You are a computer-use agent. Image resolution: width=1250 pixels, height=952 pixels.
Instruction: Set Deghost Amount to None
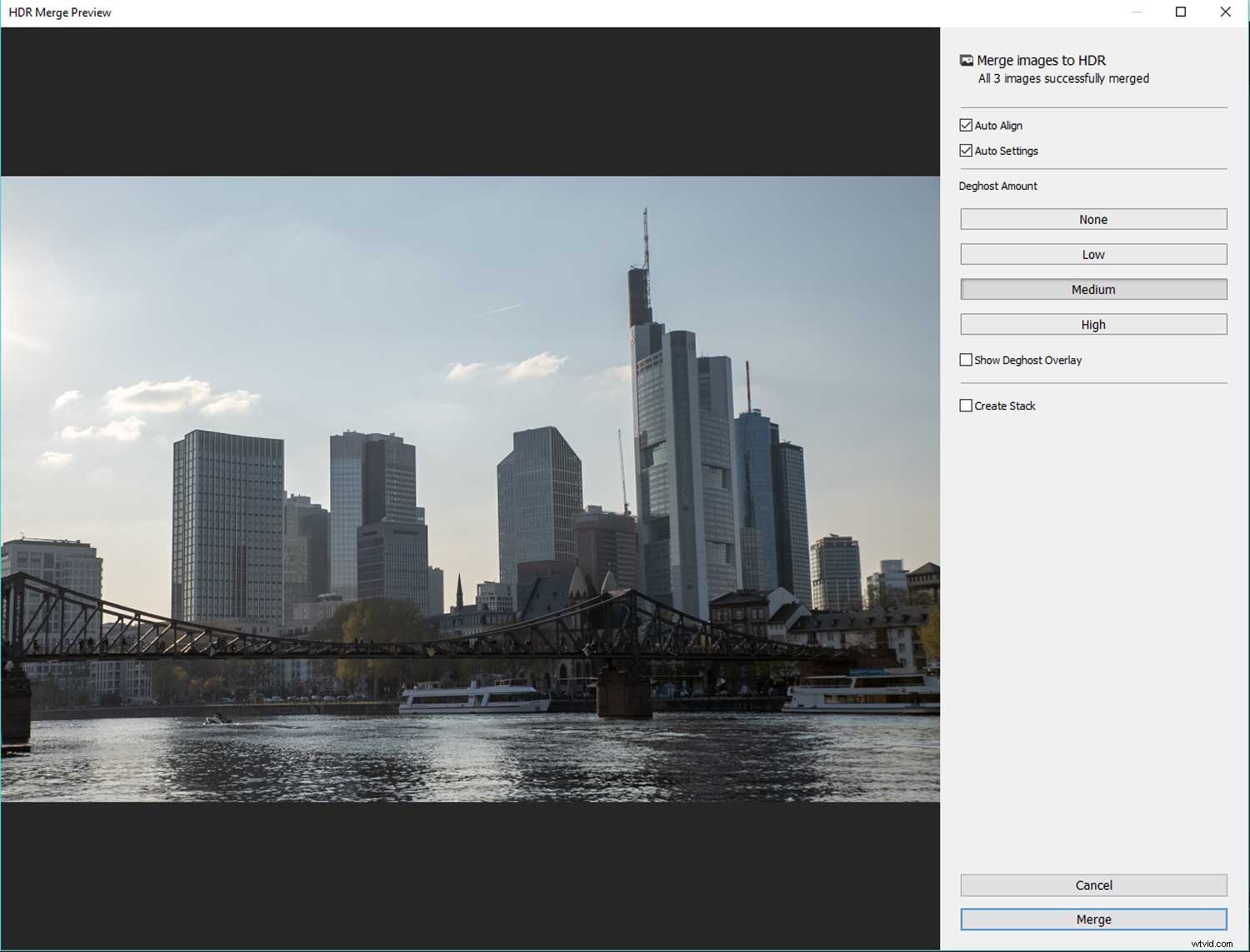1092,219
